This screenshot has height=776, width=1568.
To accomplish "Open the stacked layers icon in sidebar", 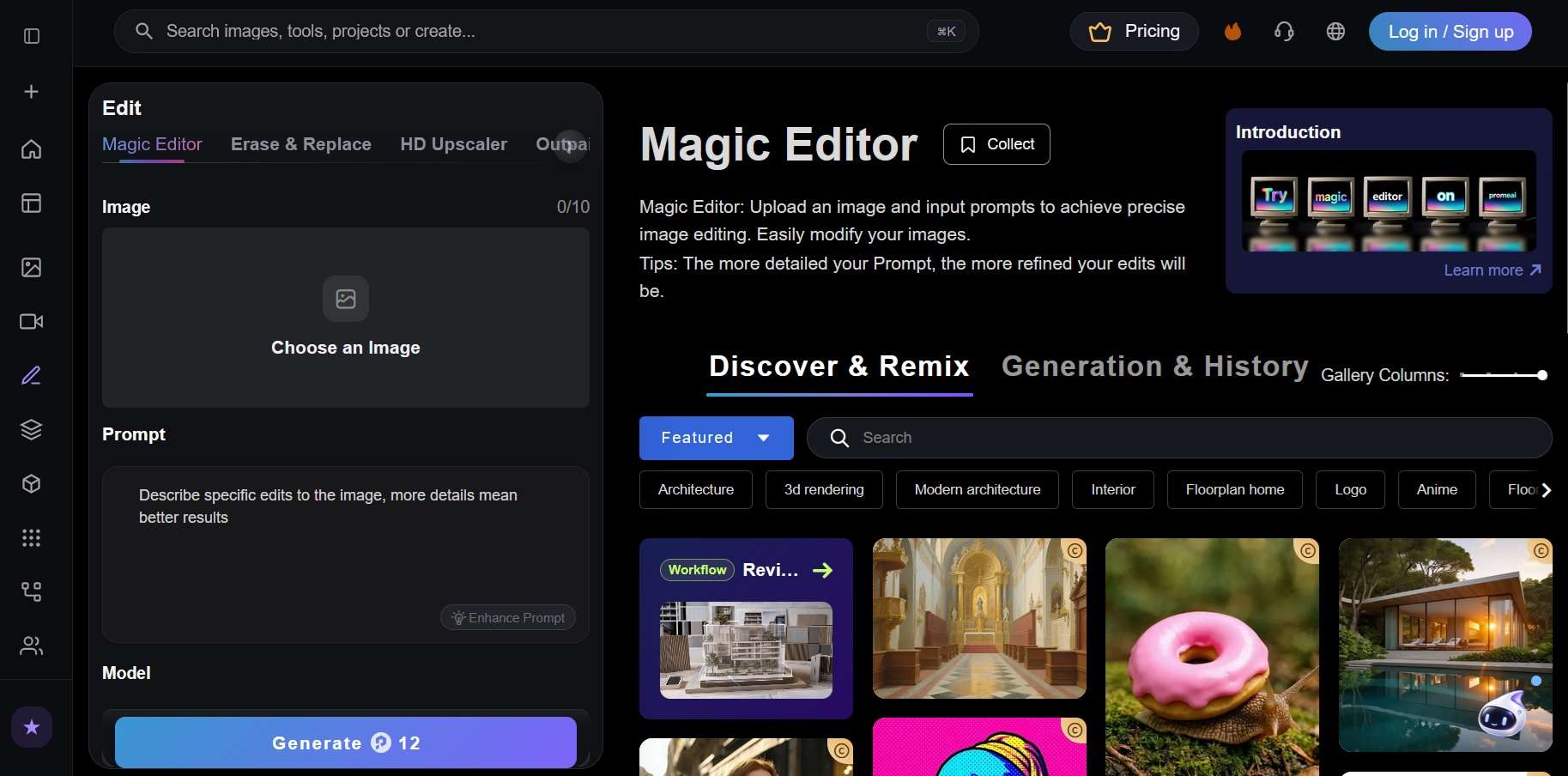I will [32, 430].
